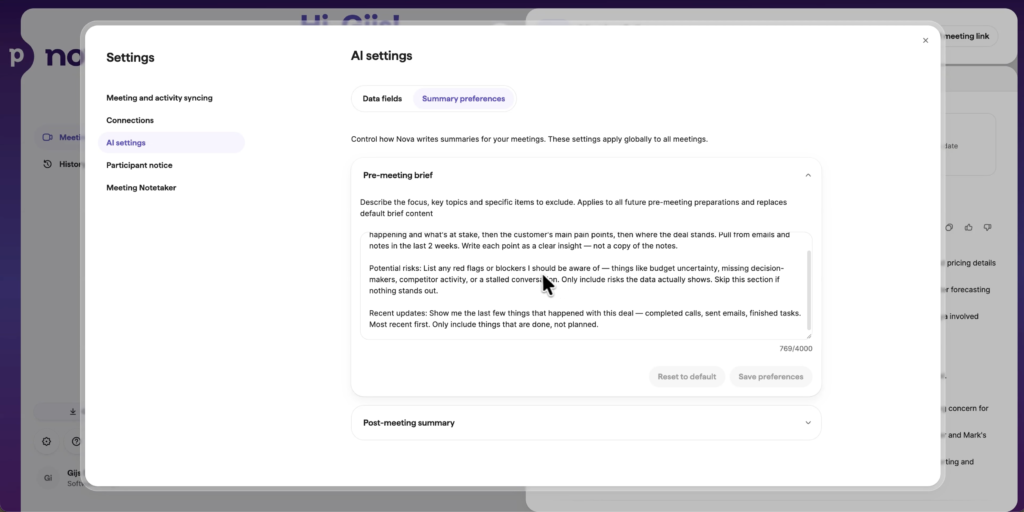The height and width of the screenshot is (512, 1024).
Task: Click the thumbs up icon in background panel
Action: pos(968,227)
